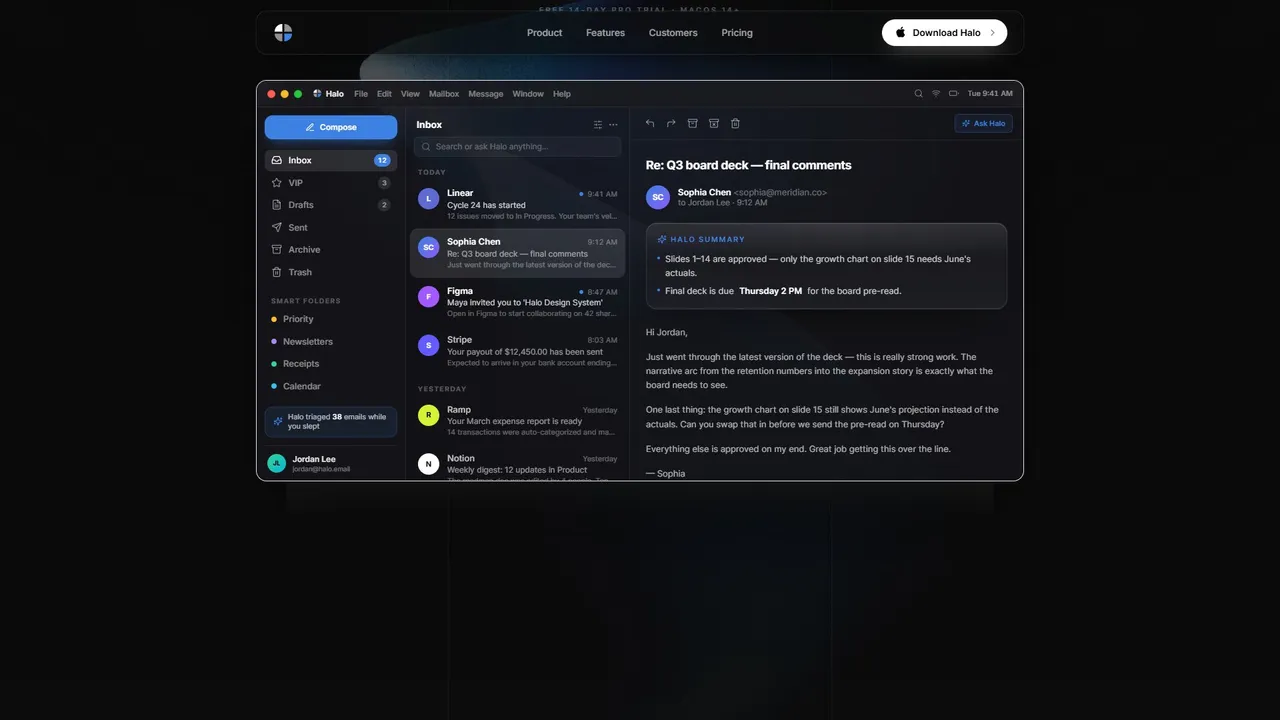Open the Customers page link
The image size is (1280, 720).
click(x=673, y=33)
